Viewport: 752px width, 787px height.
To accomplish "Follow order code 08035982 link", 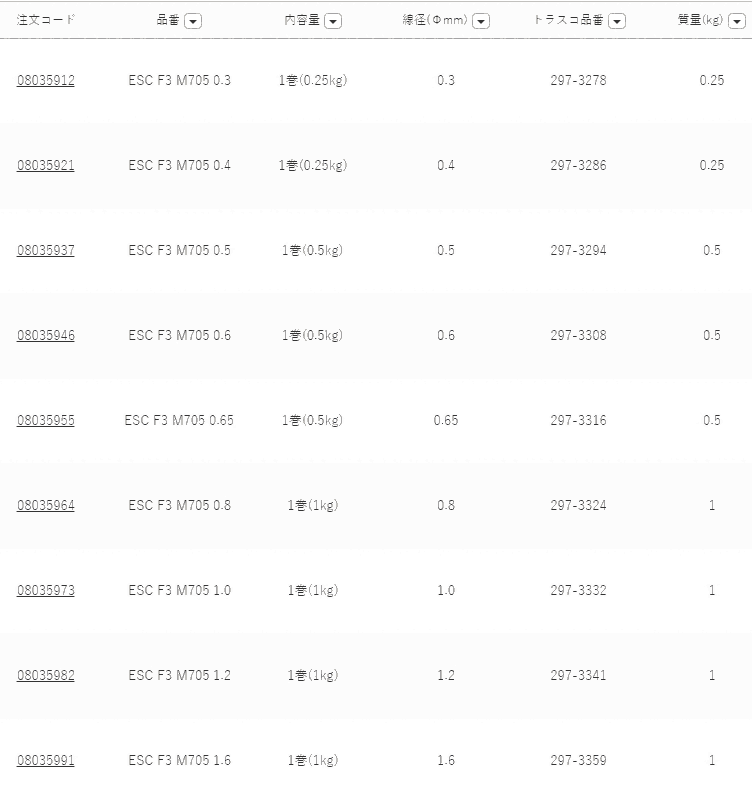I will (45, 675).
